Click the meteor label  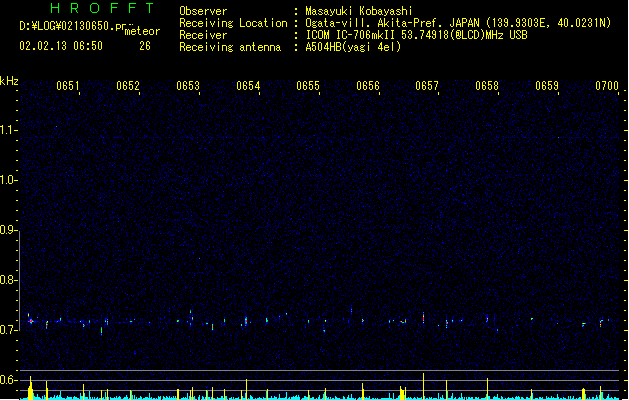tap(142, 31)
